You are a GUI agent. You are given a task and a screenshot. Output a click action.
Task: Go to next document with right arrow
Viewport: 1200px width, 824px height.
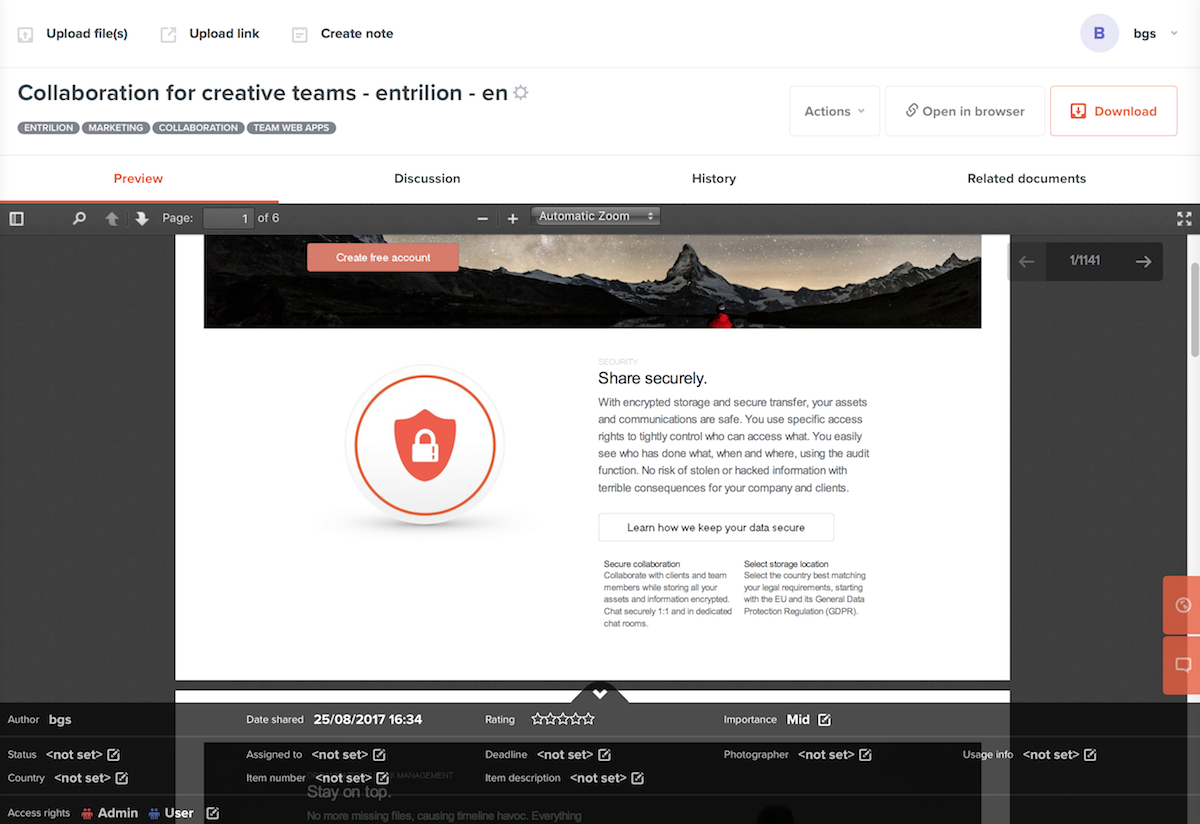pos(1143,261)
